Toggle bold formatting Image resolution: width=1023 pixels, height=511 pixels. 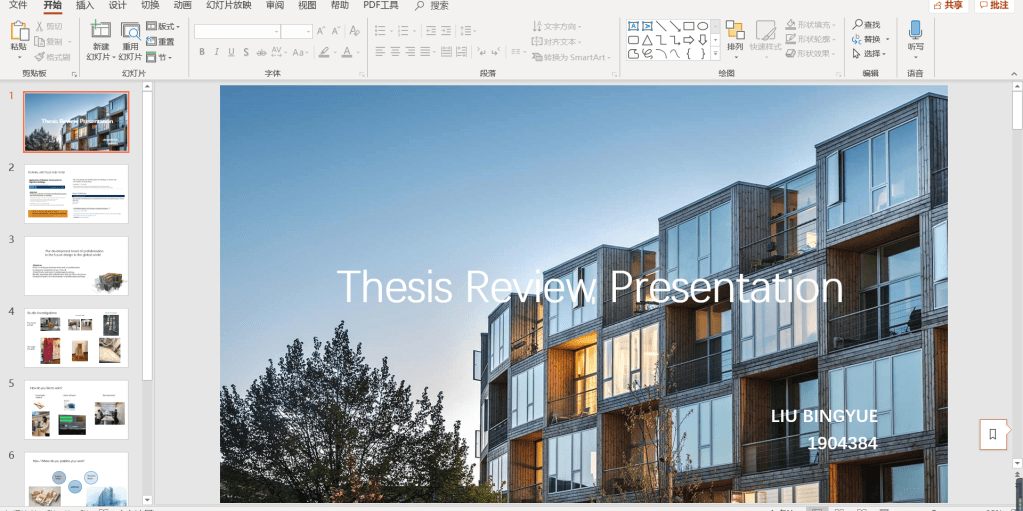click(x=201, y=52)
